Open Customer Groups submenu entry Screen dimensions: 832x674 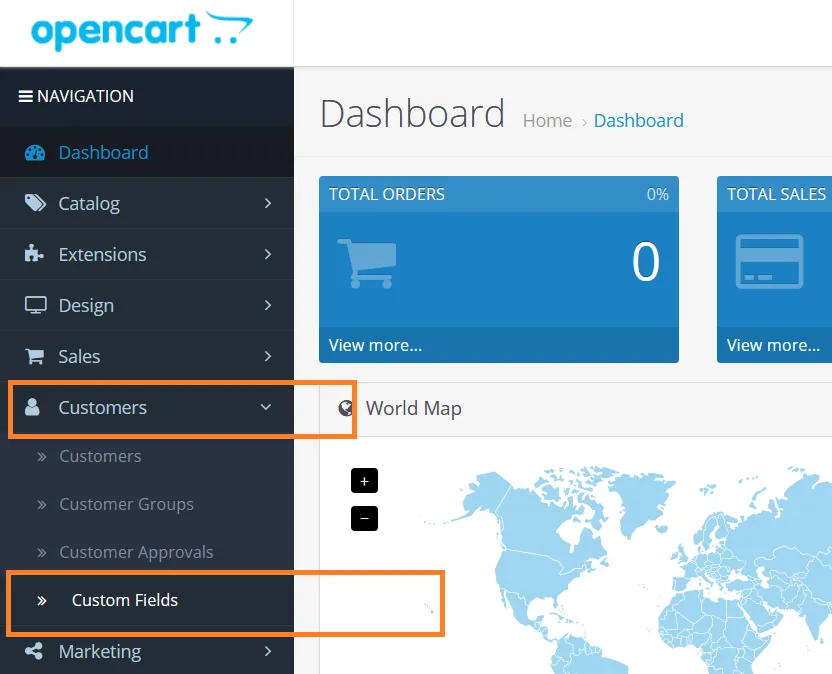[x=126, y=504]
